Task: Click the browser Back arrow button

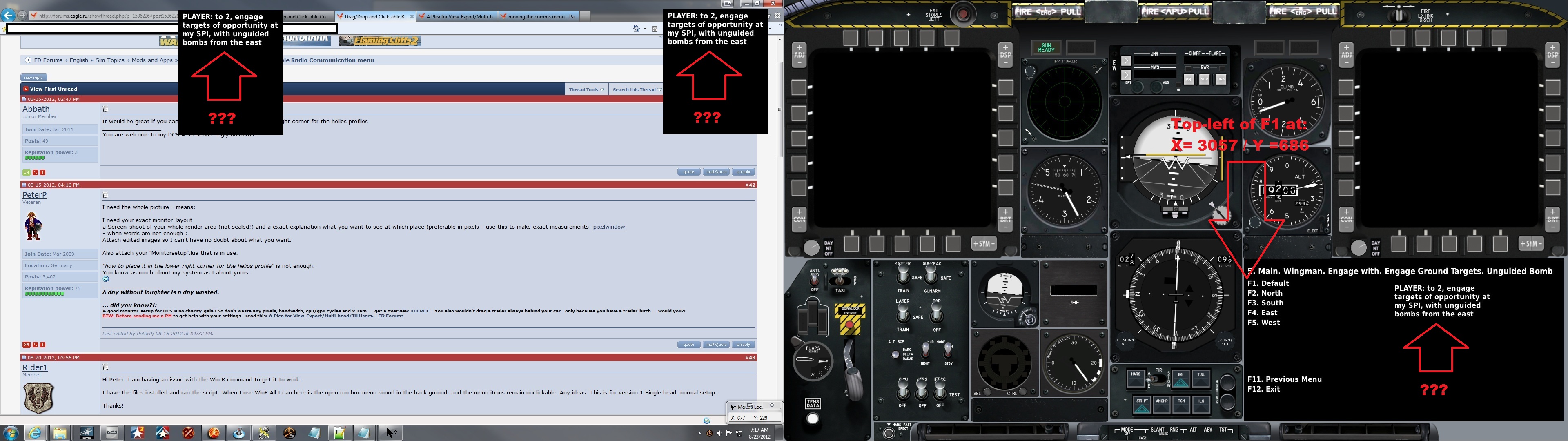Action: point(8,16)
